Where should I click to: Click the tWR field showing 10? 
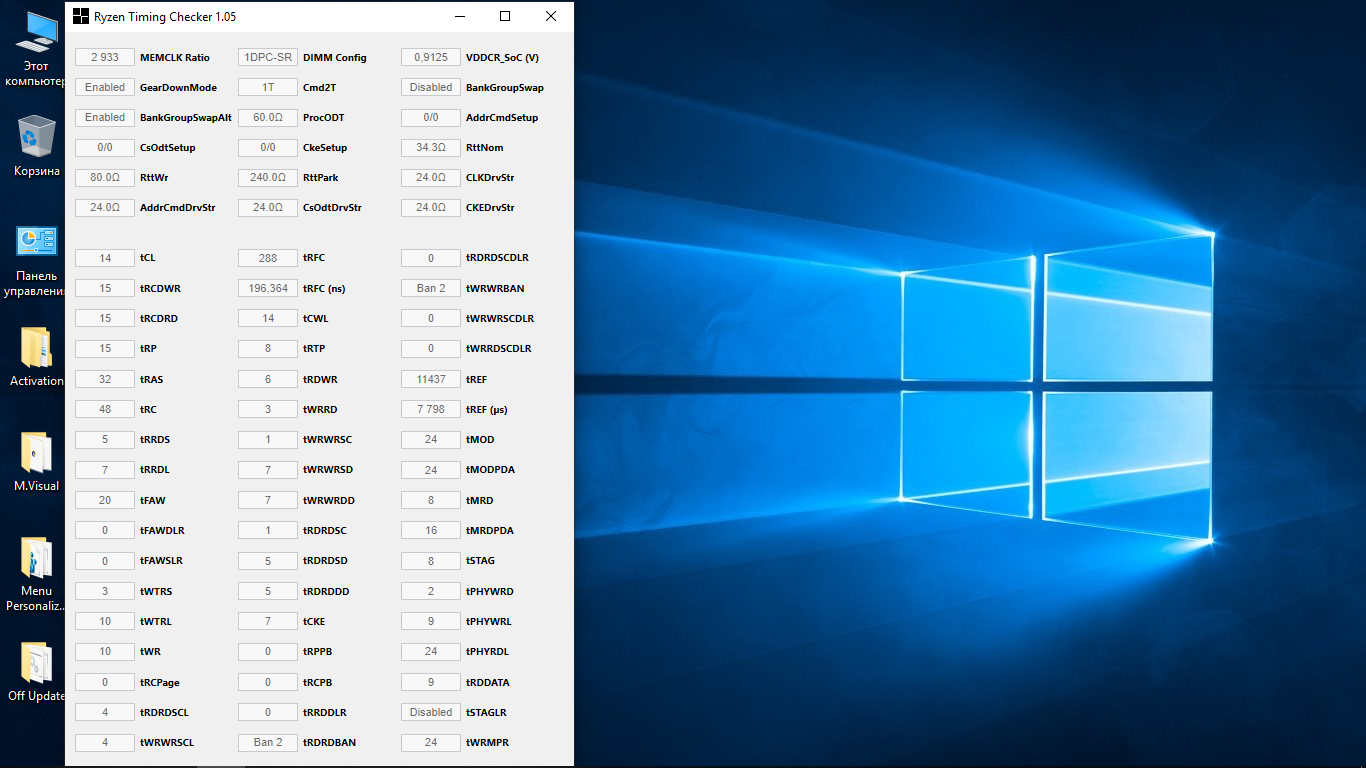point(105,652)
